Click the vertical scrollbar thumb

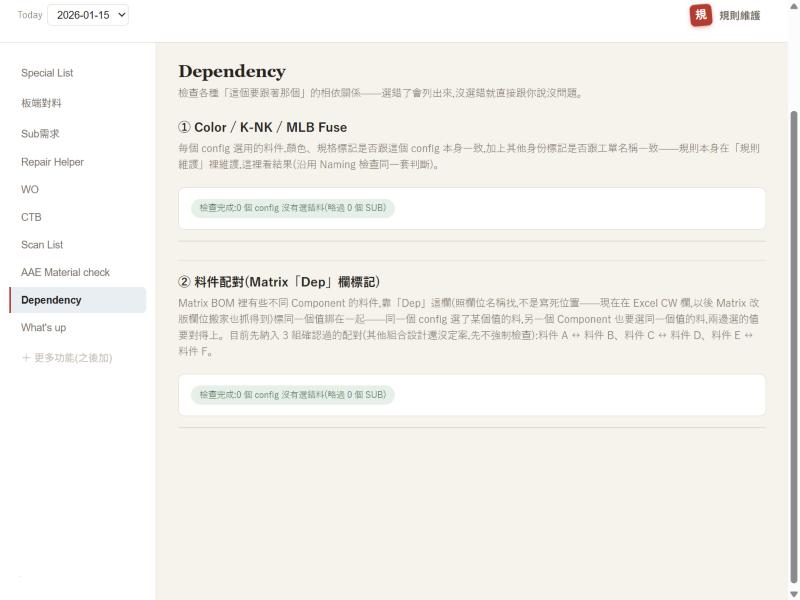tap(793, 347)
